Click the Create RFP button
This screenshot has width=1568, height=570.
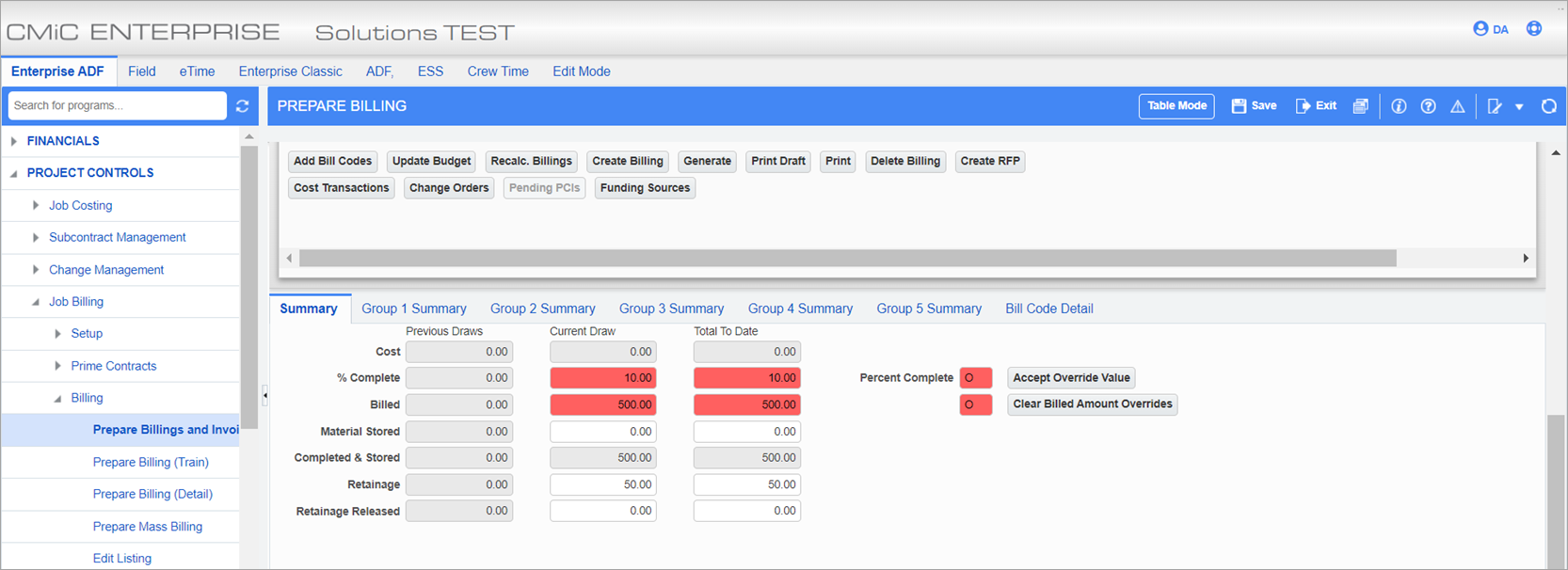(990, 162)
